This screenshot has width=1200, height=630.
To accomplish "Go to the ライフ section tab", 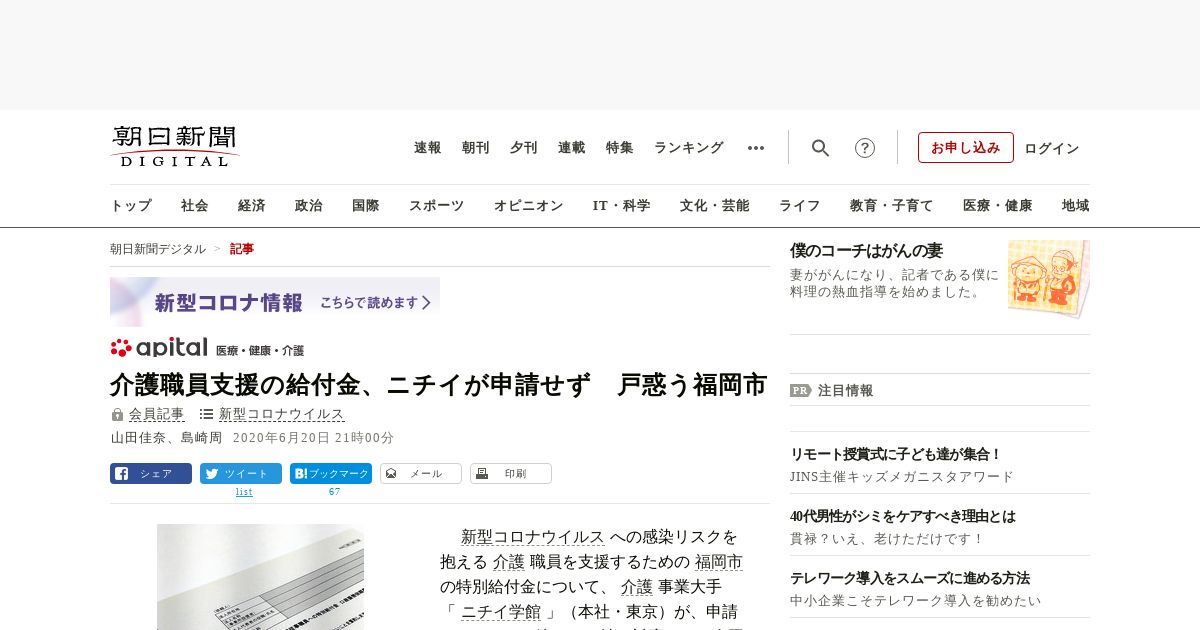I will pos(800,206).
